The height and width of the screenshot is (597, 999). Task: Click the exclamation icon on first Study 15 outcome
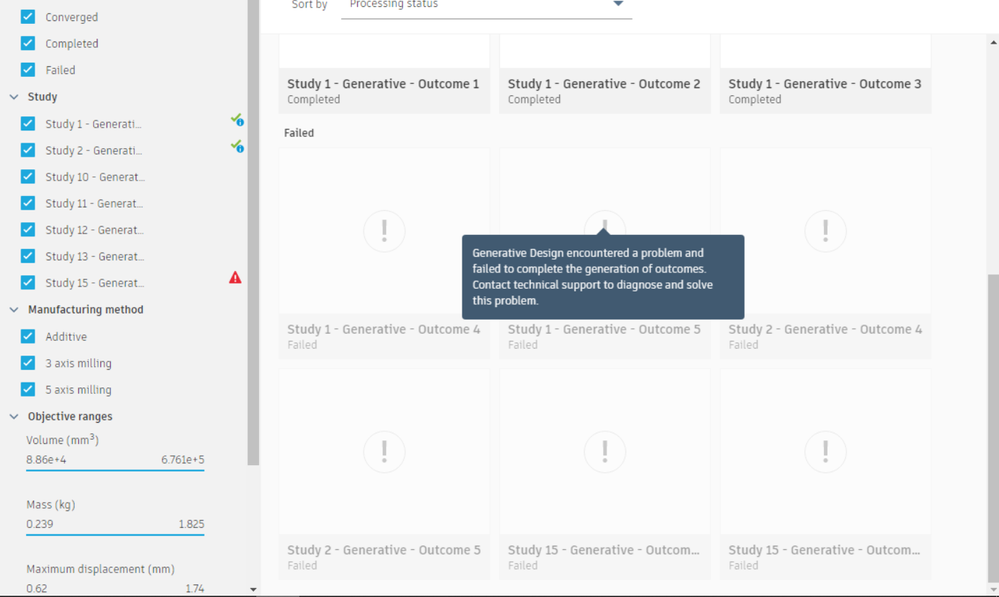pyautogui.click(x=605, y=452)
